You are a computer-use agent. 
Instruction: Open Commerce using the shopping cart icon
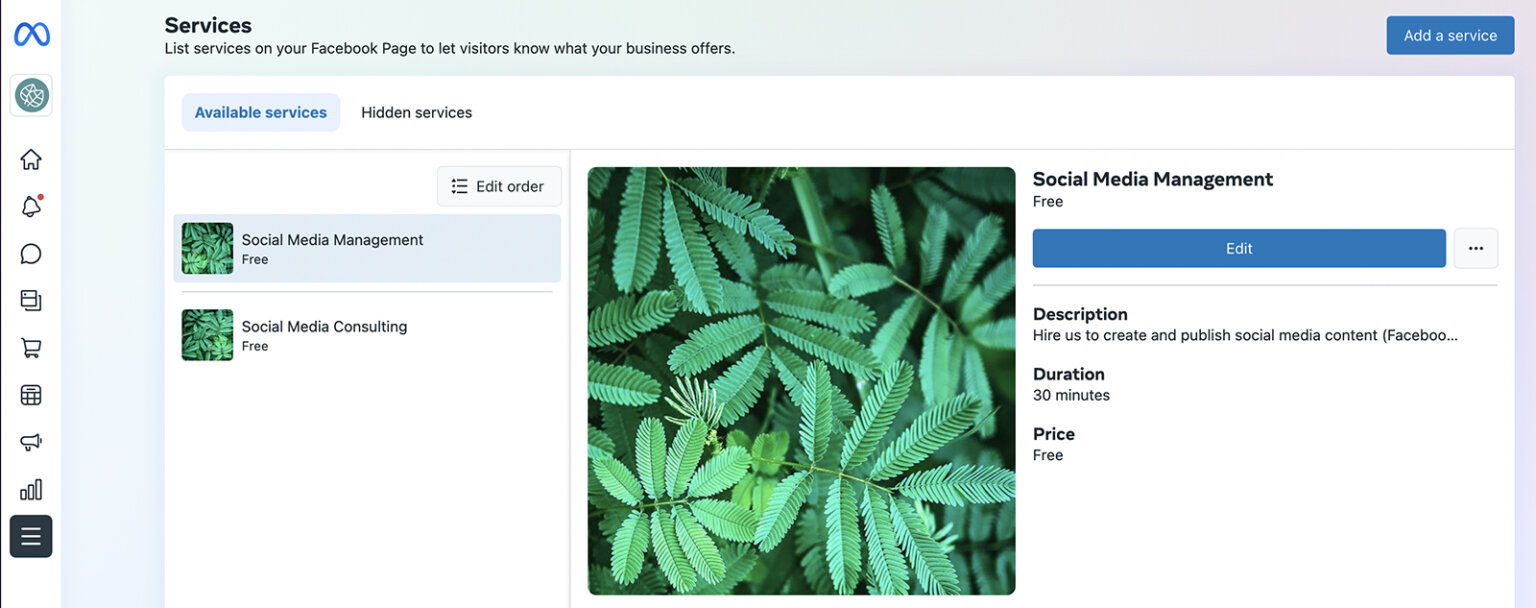pos(31,347)
